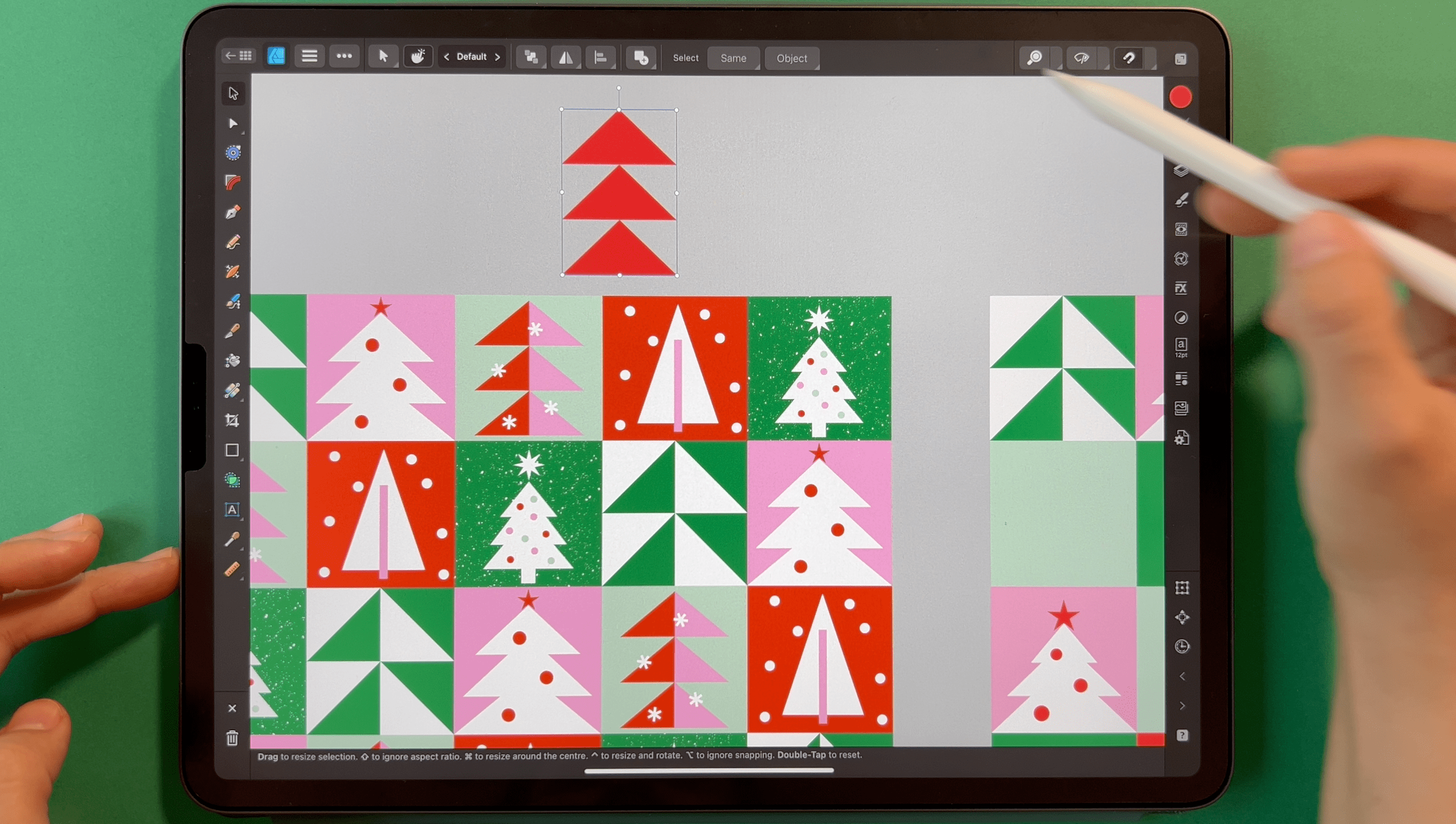This screenshot has height=824, width=1456.
Task: Toggle the preview mode eye icon
Action: 1082,58
